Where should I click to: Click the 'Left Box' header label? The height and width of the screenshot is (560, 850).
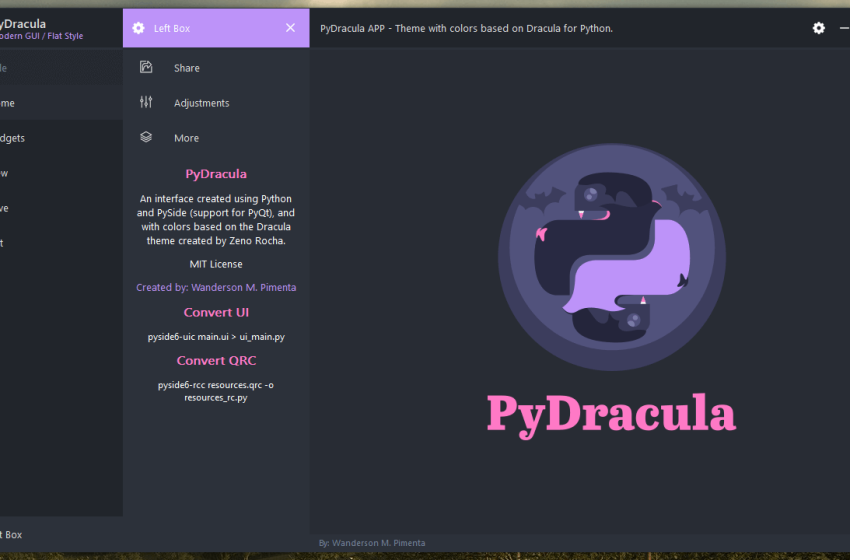click(x=172, y=28)
